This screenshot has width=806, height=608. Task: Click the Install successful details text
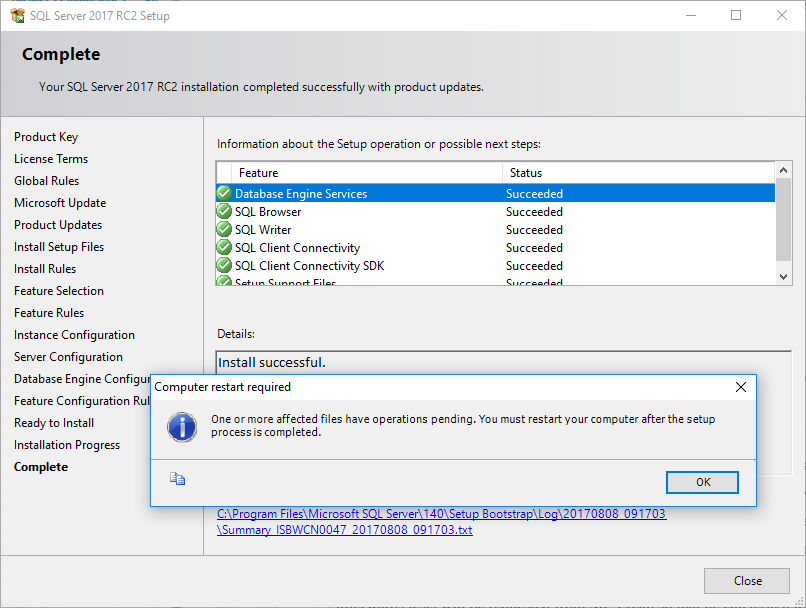click(x=271, y=362)
